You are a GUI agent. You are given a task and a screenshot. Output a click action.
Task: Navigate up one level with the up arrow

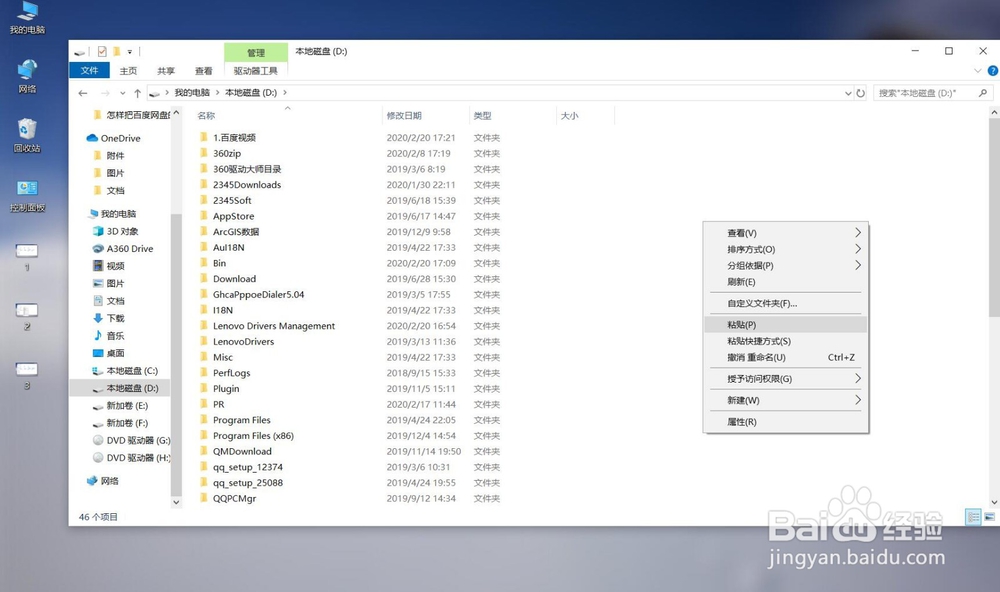pyautogui.click(x=138, y=92)
